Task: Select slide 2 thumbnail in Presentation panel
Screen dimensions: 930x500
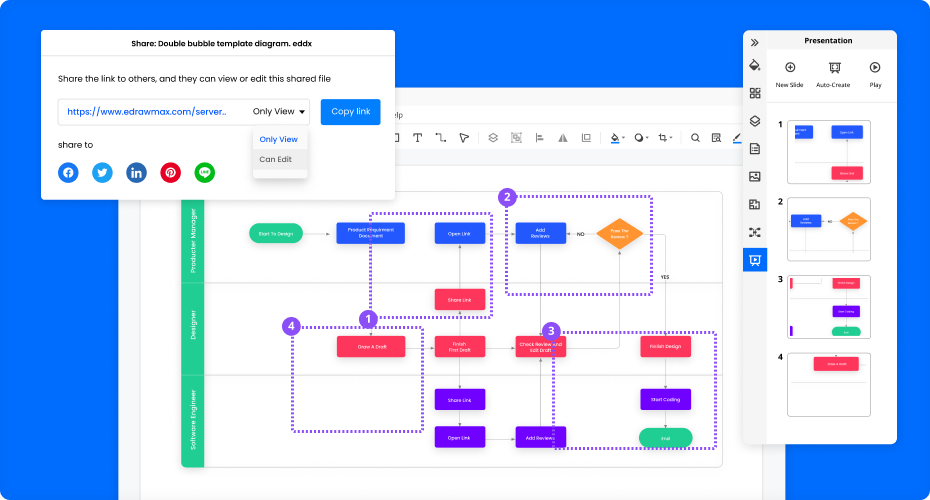Action: (x=829, y=229)
